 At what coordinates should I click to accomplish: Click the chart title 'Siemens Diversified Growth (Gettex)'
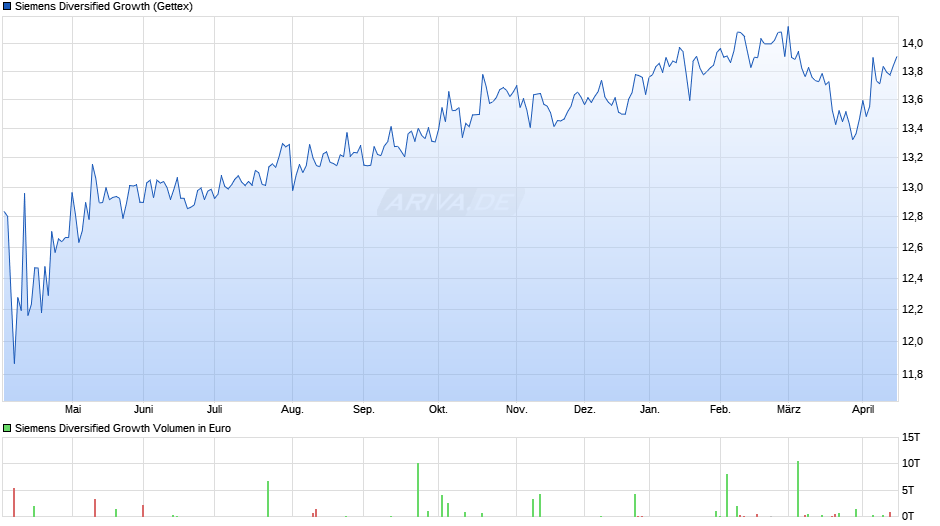click(x=104, y=7)
